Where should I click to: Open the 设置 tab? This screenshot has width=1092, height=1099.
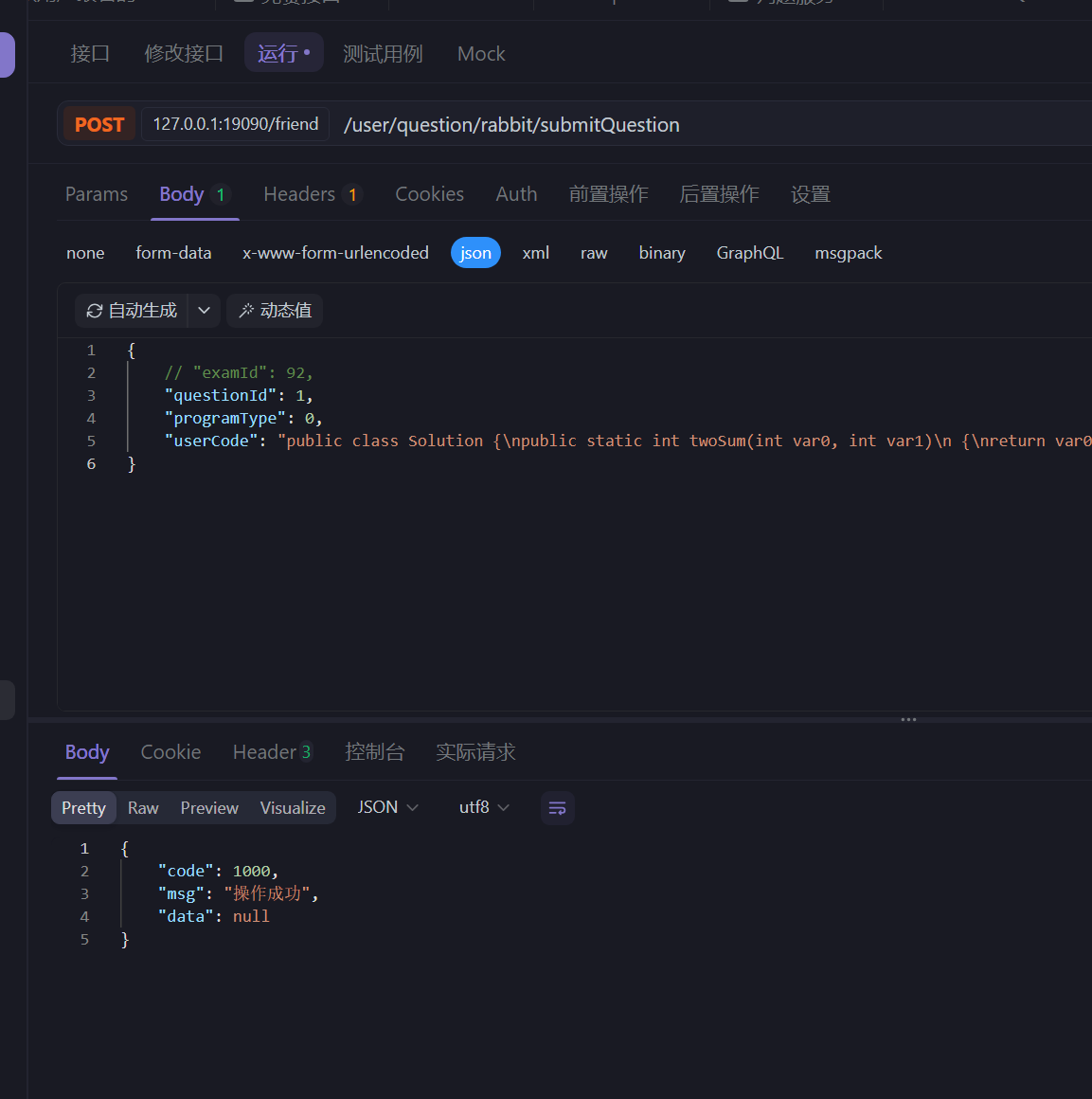811,194
